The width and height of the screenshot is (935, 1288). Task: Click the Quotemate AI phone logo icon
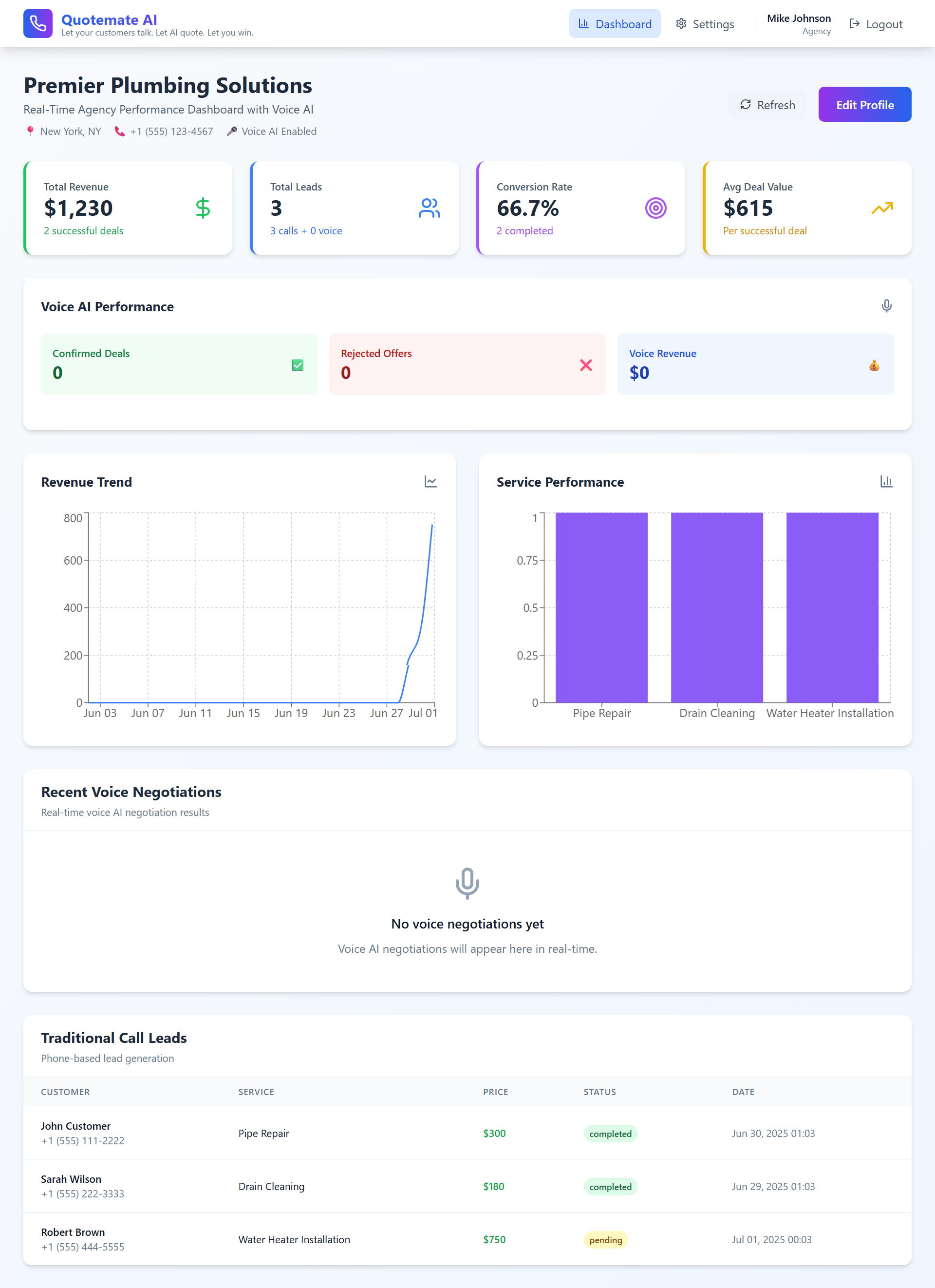(37, 23)
